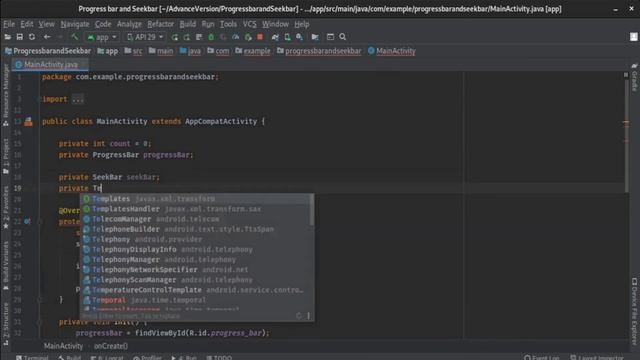Select TelephoneBuilder completion suggestion

(196, 229)
